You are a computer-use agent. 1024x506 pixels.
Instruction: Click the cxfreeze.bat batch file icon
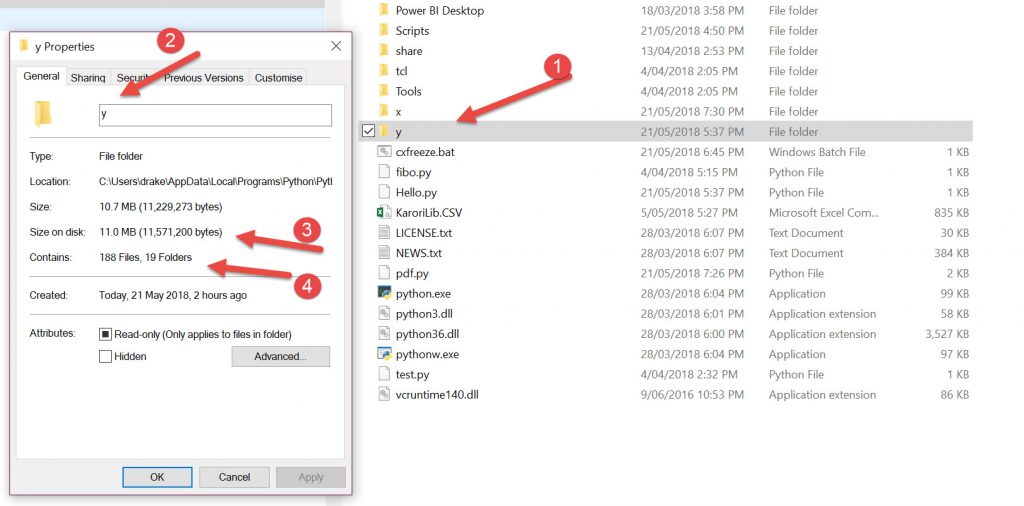click(384, 152)
